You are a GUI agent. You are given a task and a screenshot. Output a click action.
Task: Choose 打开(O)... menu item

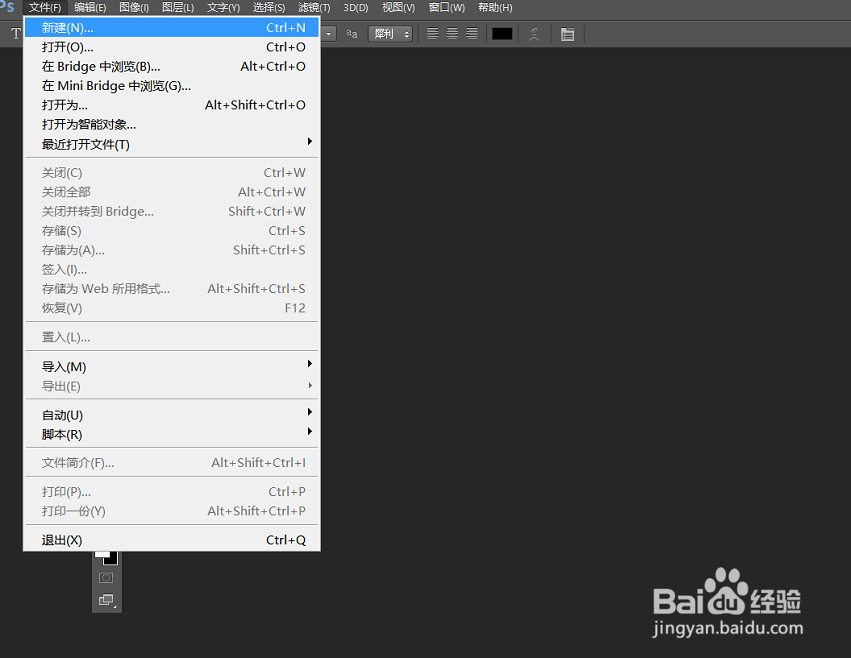[x=170, y=47]
